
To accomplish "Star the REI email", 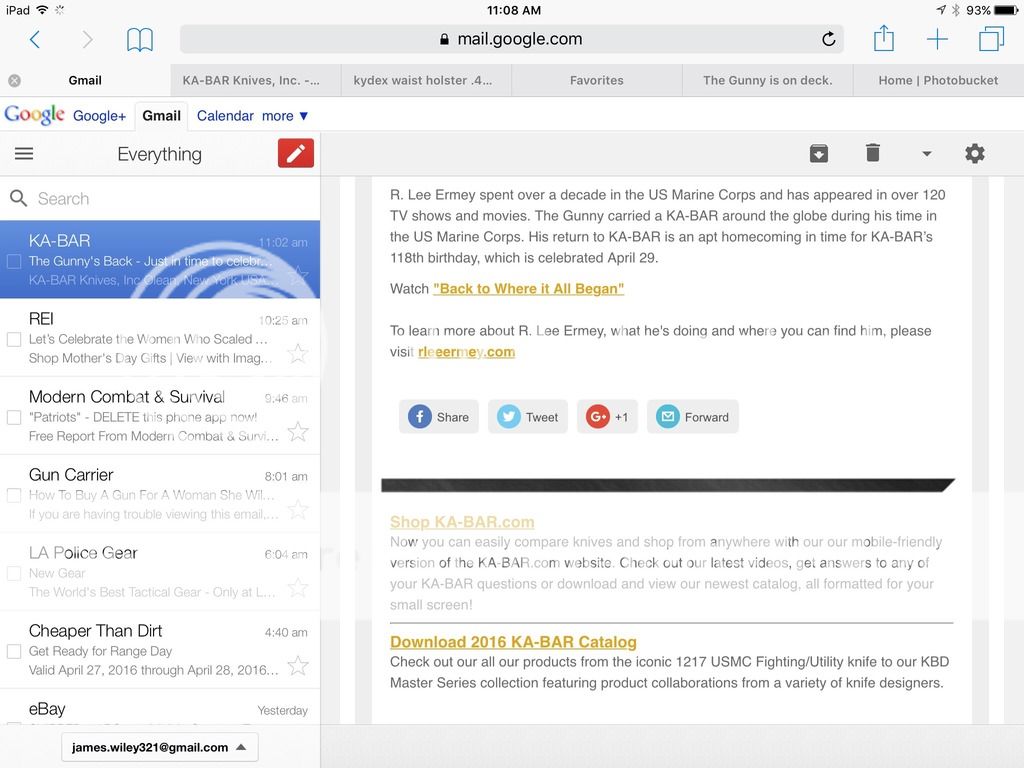I will pyautogui.click(x=297, y=353).
